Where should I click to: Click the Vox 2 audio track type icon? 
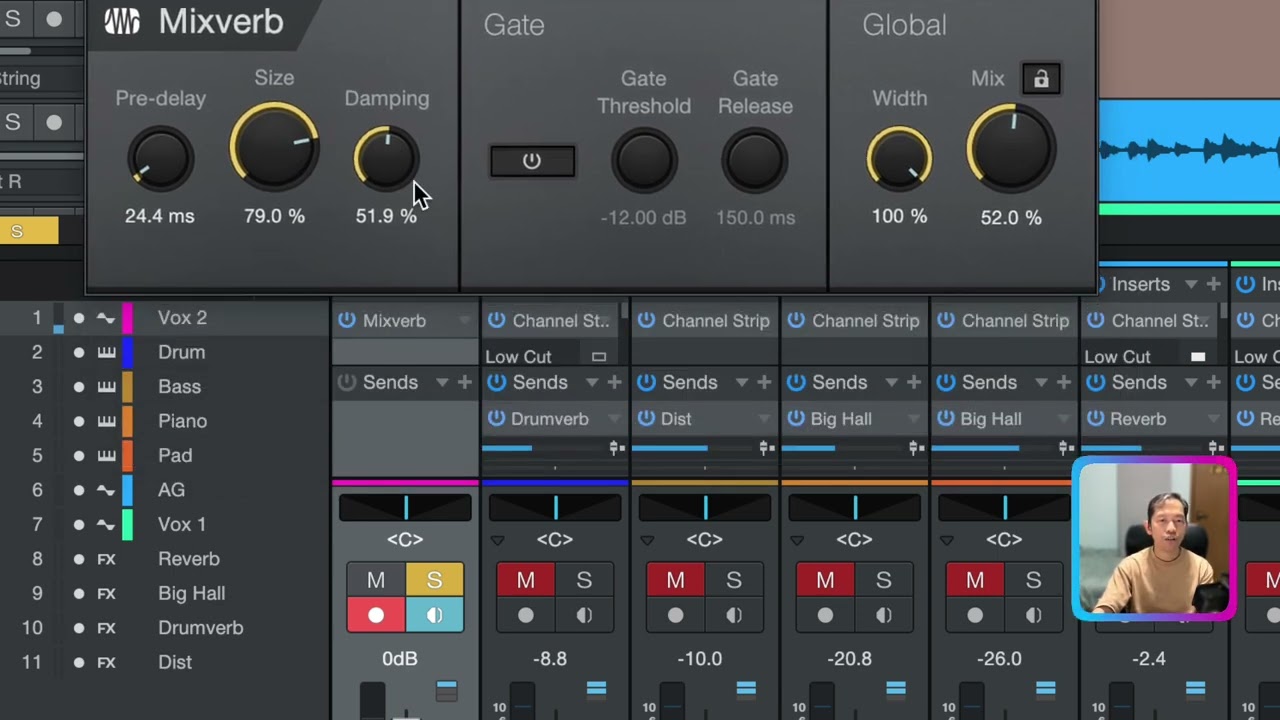click(x=106, y=318)
